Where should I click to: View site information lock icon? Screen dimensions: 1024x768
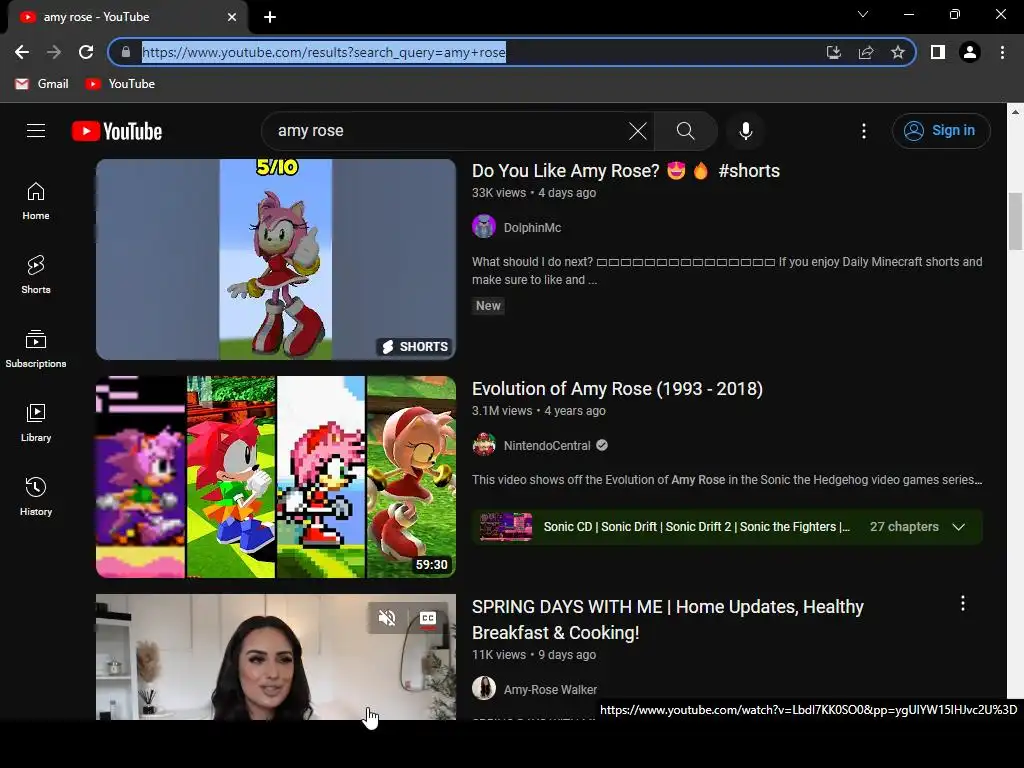[126, 52]
